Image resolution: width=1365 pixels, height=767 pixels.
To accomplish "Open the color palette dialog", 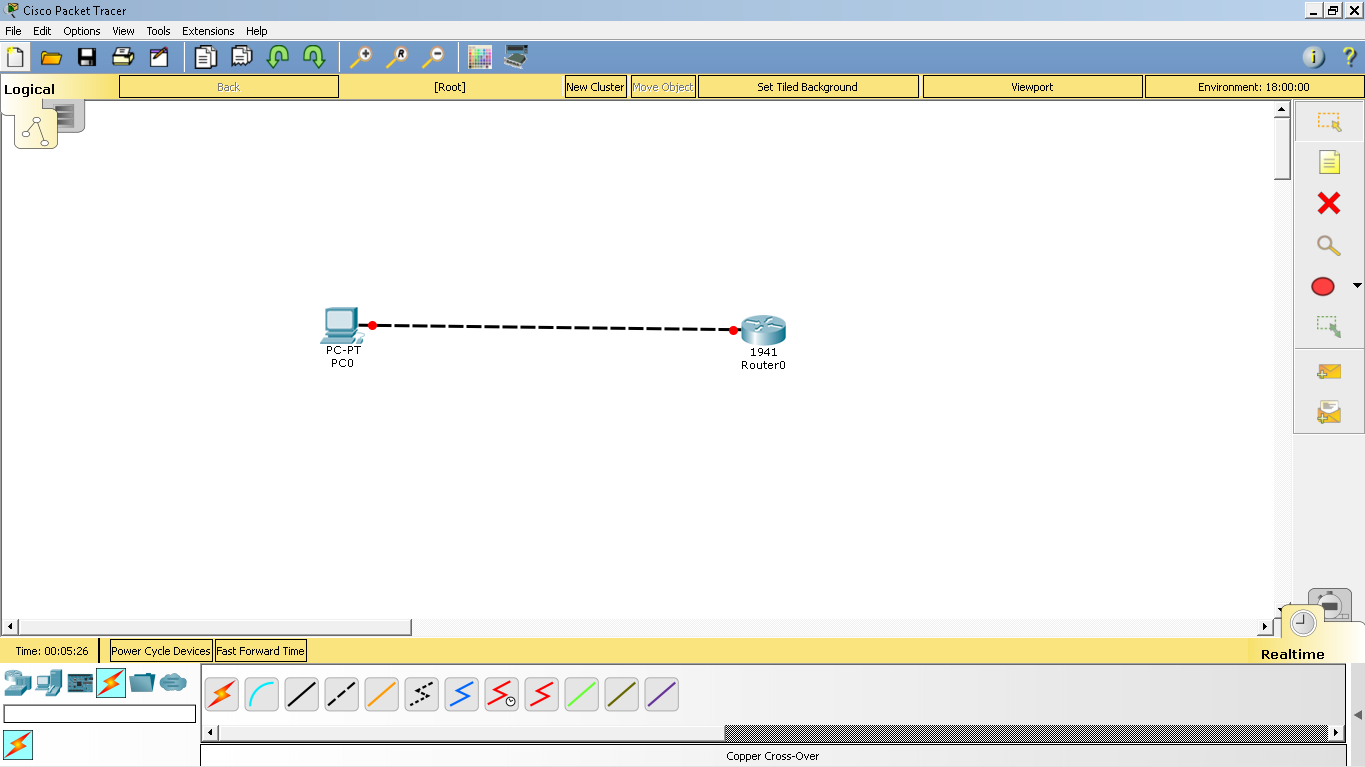I will point(480,57).
